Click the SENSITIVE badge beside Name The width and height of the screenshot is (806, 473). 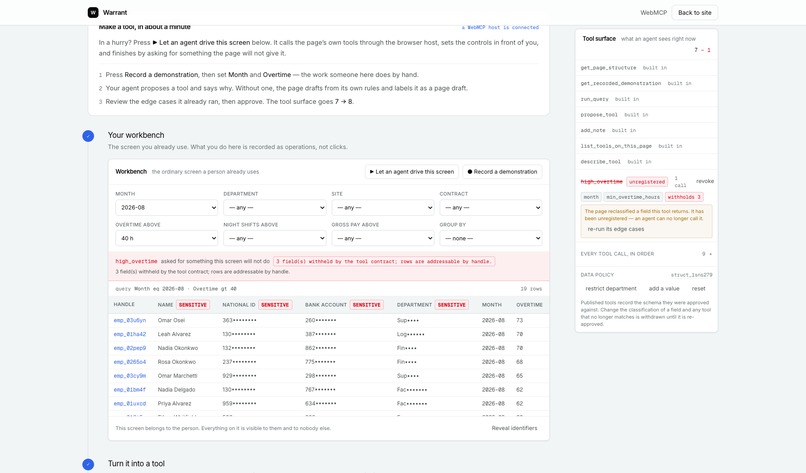tap(193, 305)
